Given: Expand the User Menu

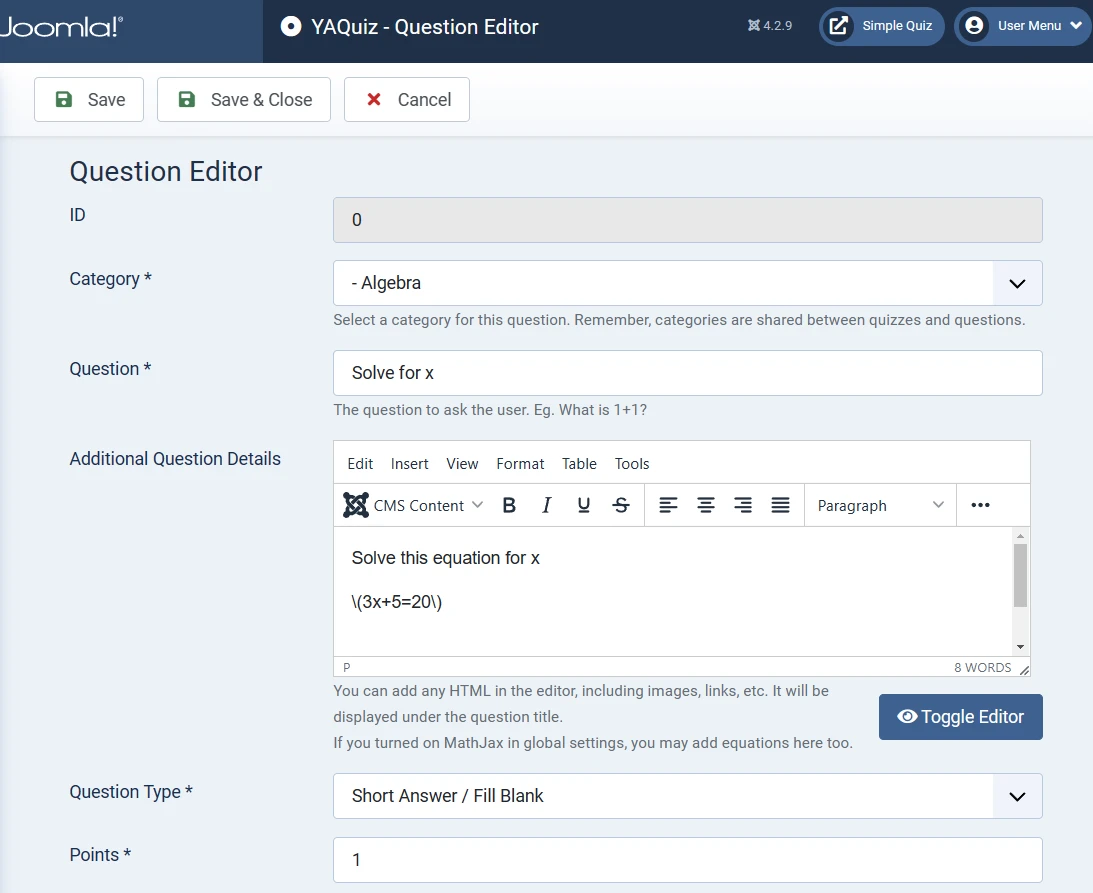Looking at the screenshot, I should point(1022,26).
